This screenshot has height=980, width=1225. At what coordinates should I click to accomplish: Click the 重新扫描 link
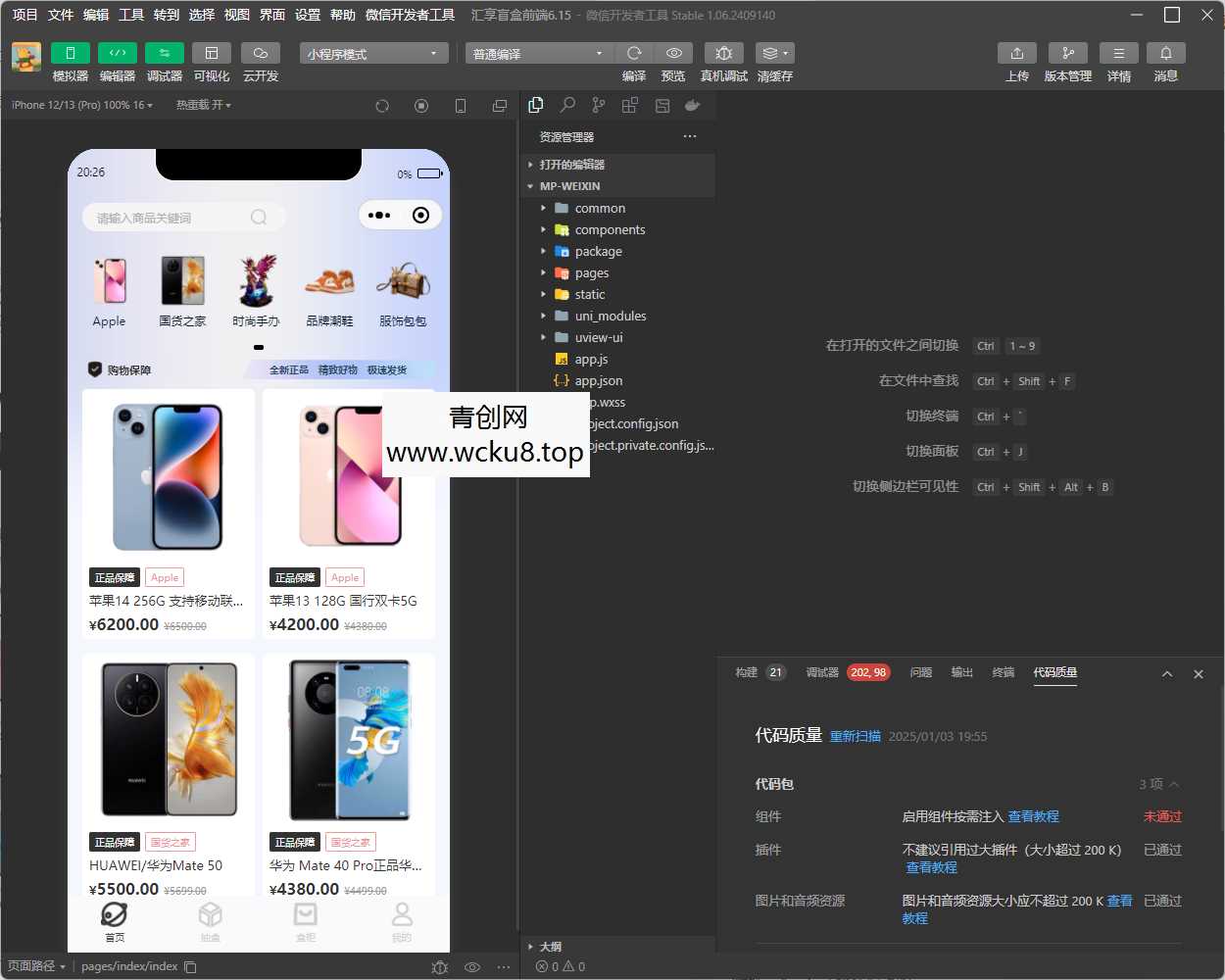(x=855, y=736)
